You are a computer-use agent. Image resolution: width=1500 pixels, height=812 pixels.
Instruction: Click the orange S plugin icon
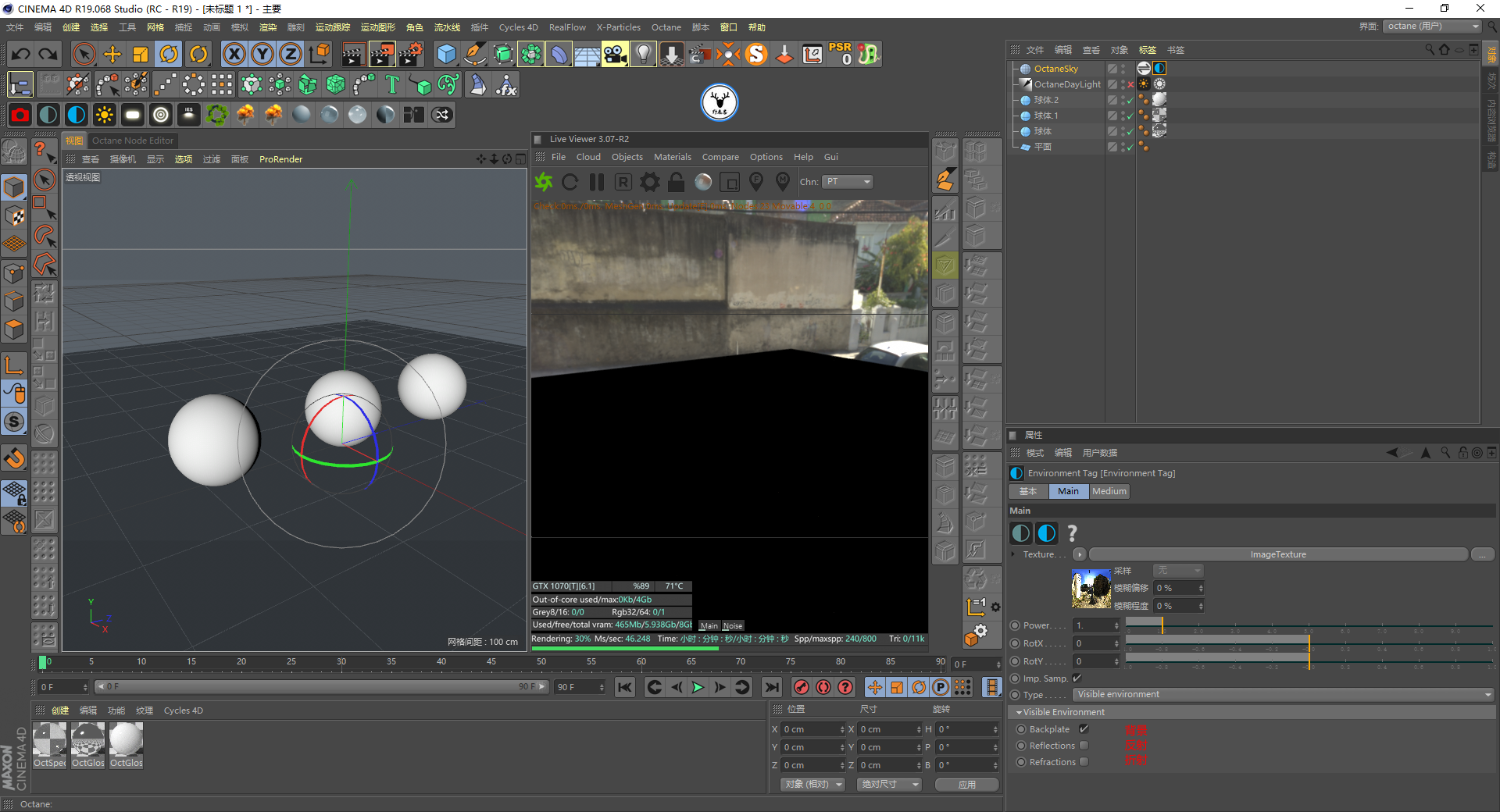(756, 54)
